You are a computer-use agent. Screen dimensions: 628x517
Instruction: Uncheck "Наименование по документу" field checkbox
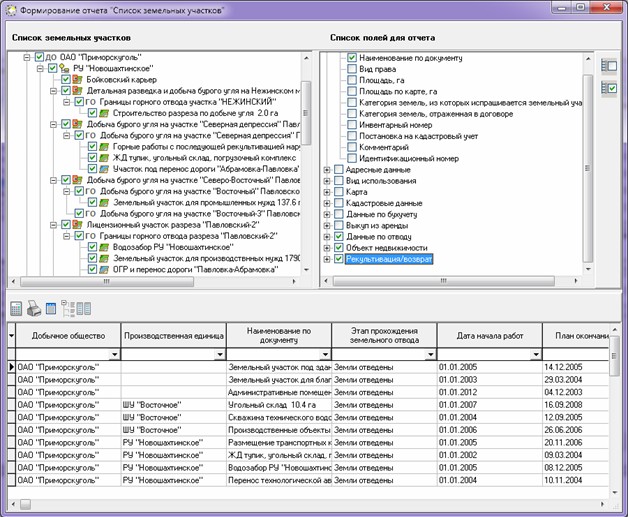click(x=352, y=60)
